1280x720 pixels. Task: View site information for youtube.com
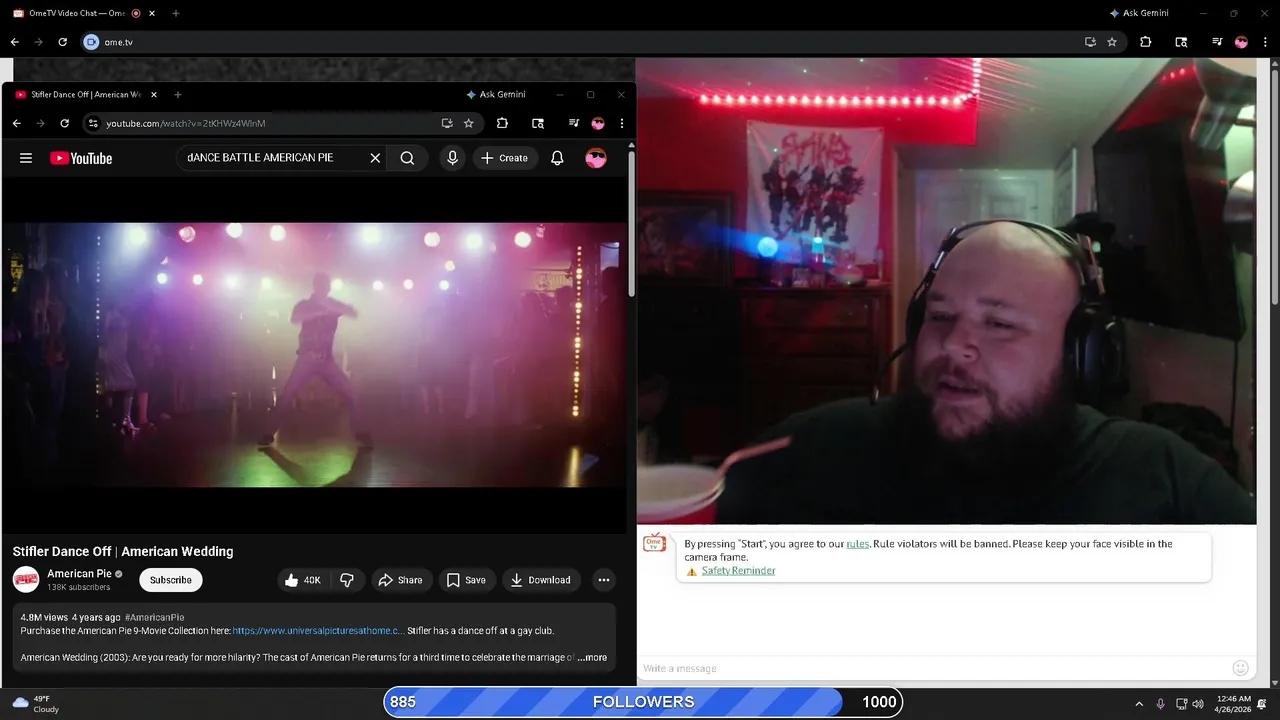[92, 123]
